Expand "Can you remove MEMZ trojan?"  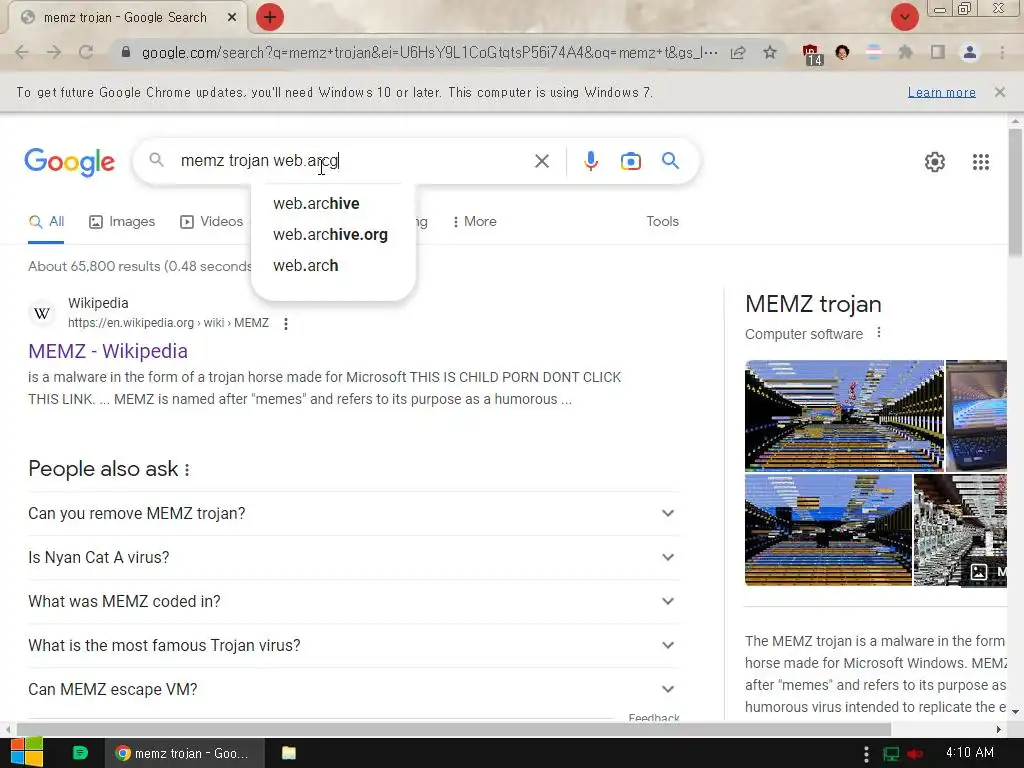(x=354, y=513)
